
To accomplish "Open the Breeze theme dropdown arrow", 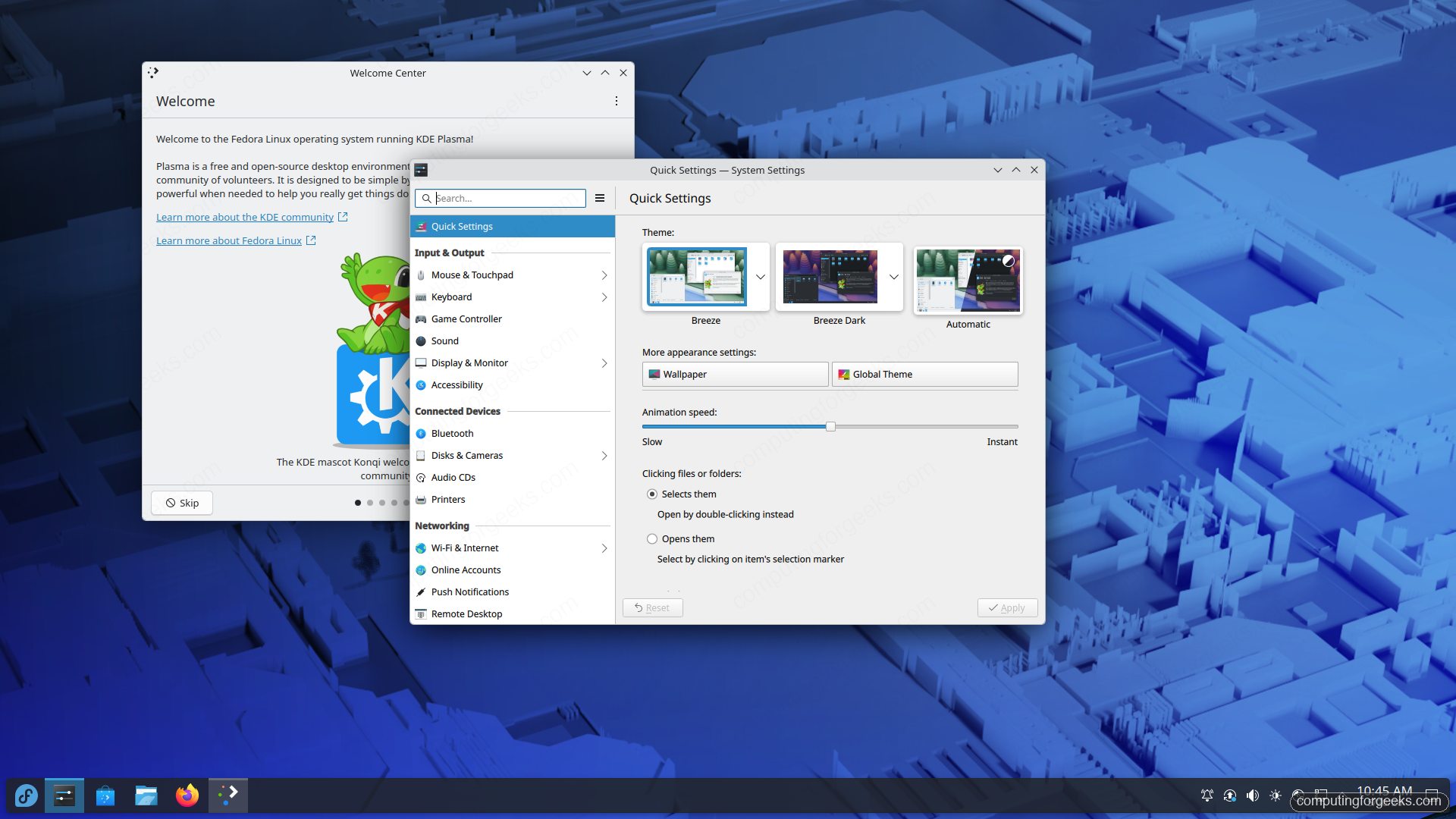I will (761, 277).
